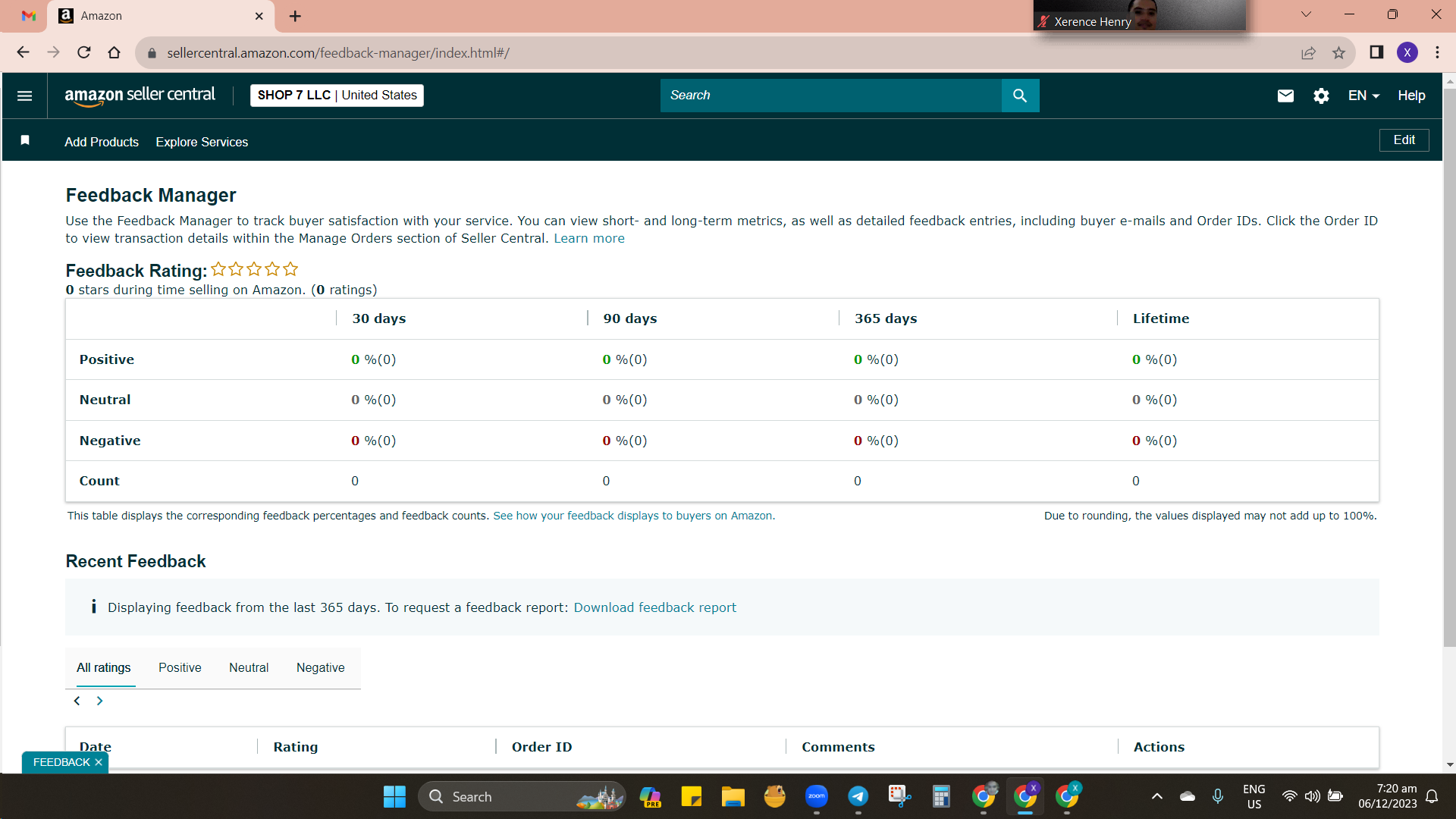Open a new browser tab
This screenshot has height=819, width=1456.
(x=295, y=16)
